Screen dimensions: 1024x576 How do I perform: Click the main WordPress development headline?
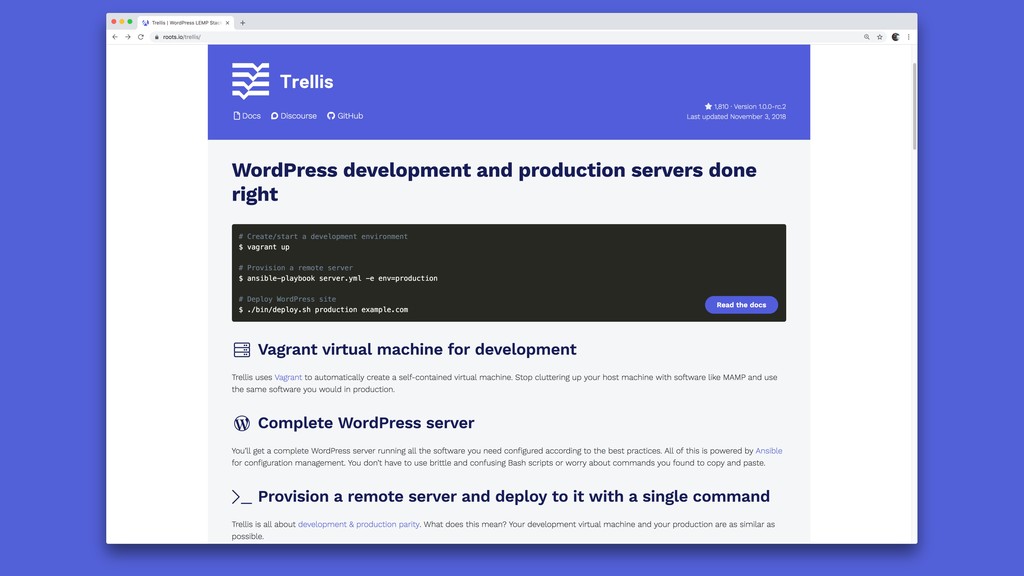(494, 182)
